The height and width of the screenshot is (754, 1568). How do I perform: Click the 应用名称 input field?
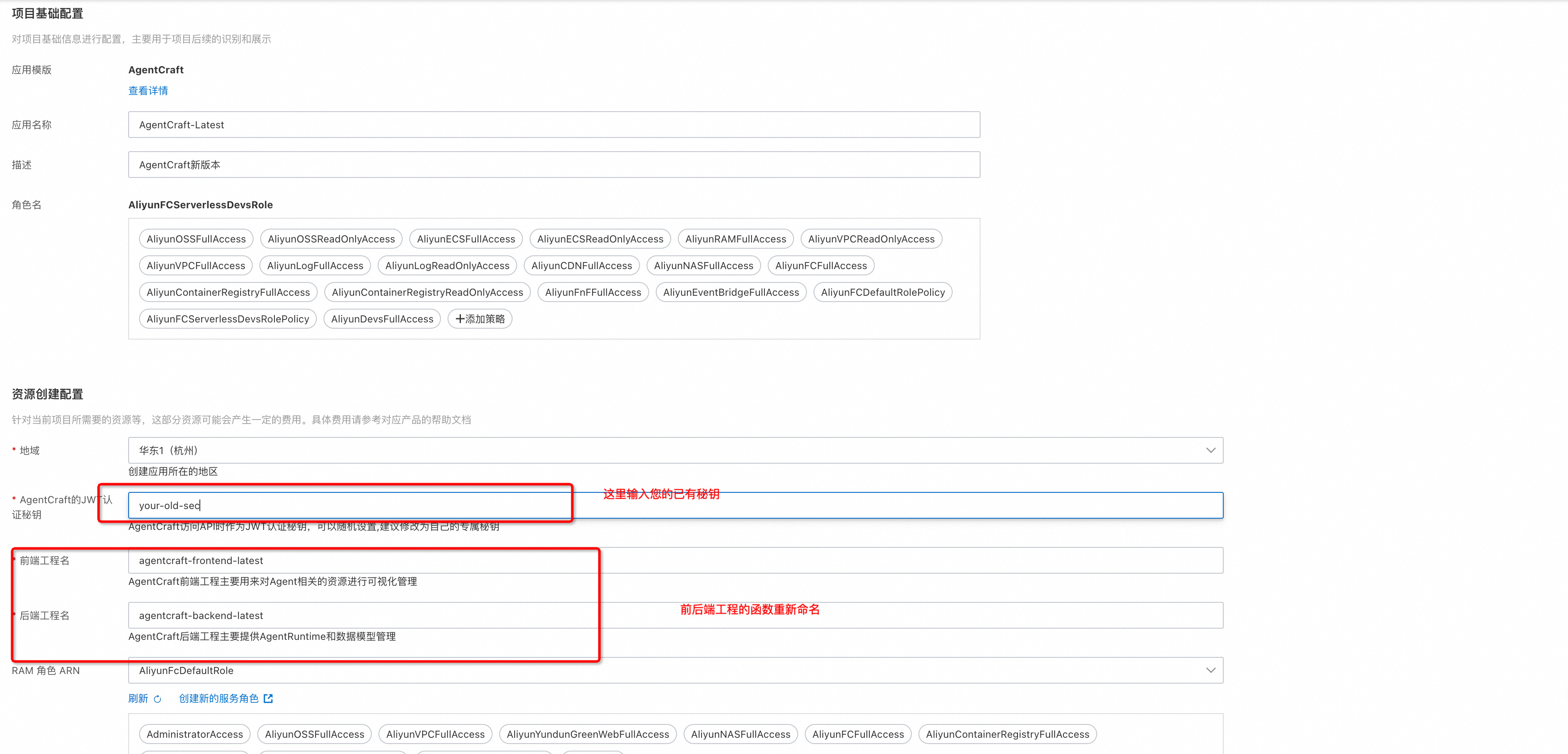point(554,125)
